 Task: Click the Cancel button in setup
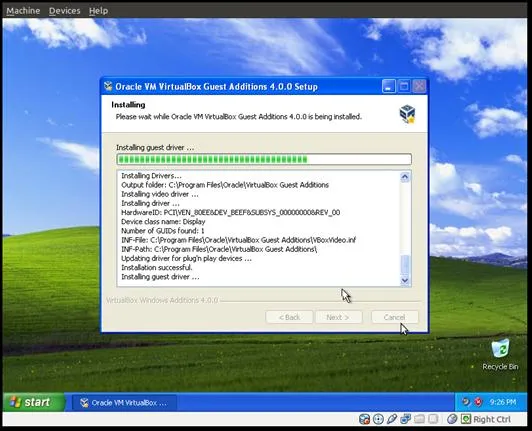tap(395, 317)
